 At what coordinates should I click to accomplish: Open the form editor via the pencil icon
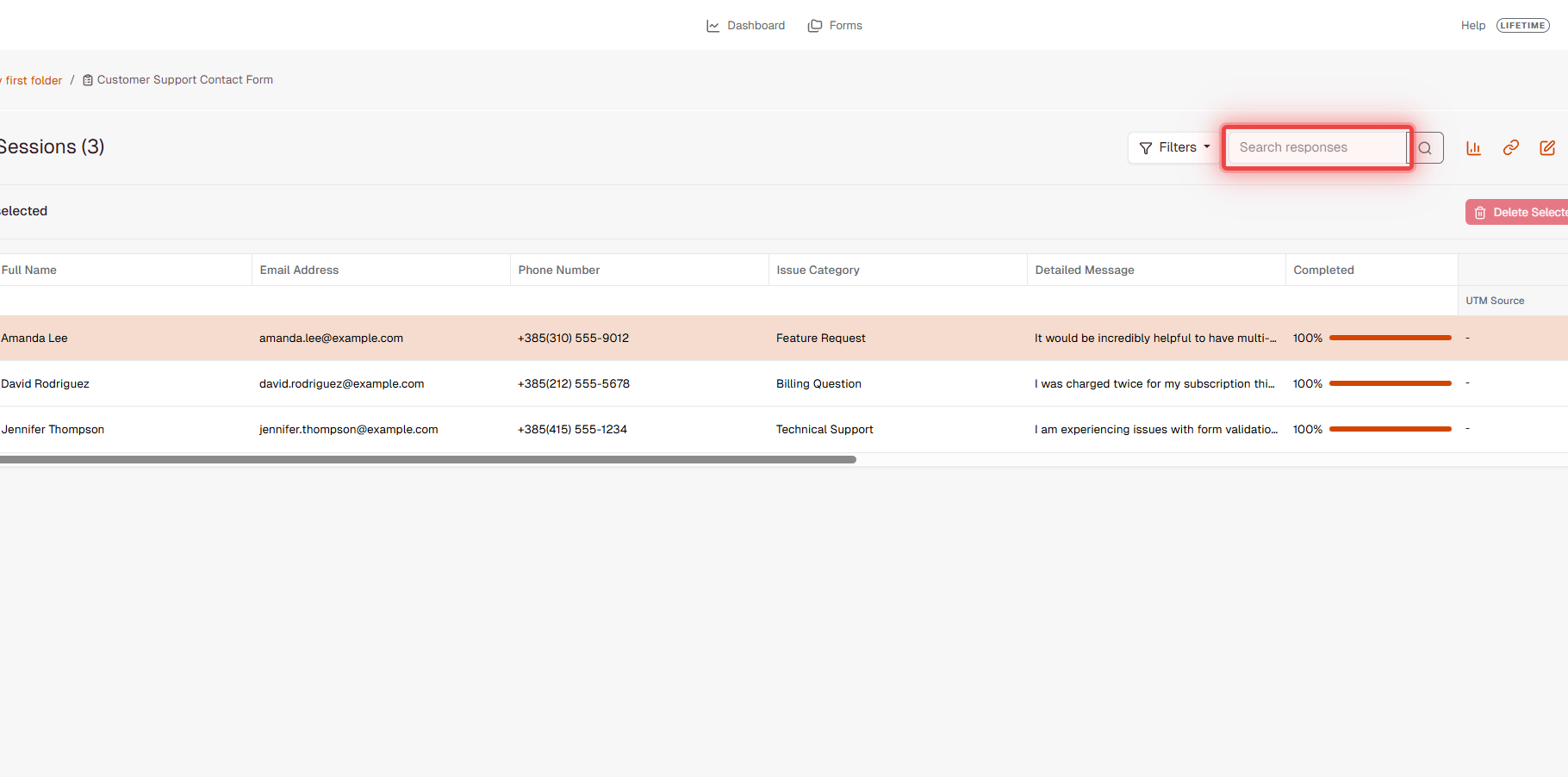tap(1547, 147)
